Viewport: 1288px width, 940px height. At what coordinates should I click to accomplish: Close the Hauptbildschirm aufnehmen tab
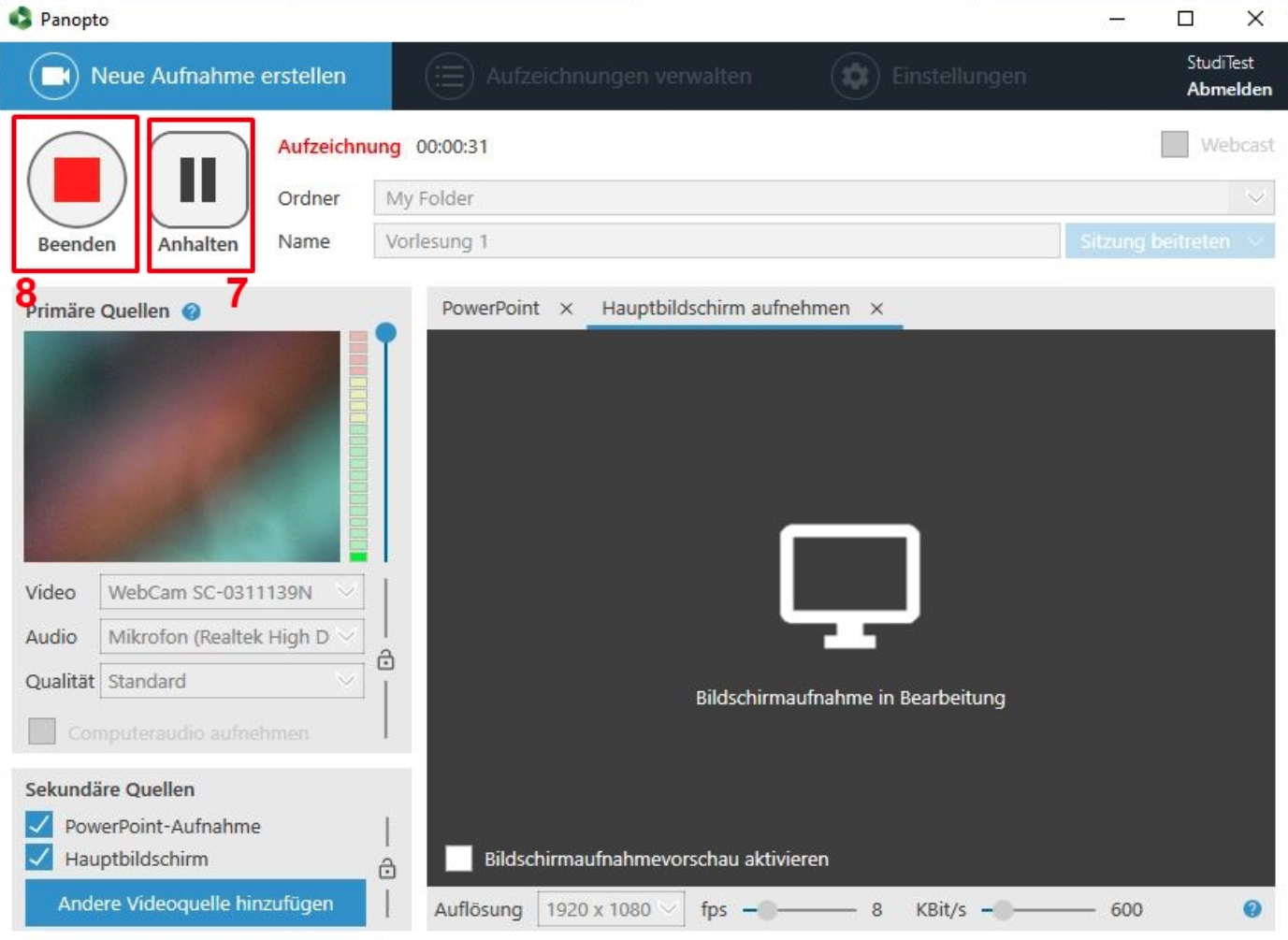coord(876,309)
